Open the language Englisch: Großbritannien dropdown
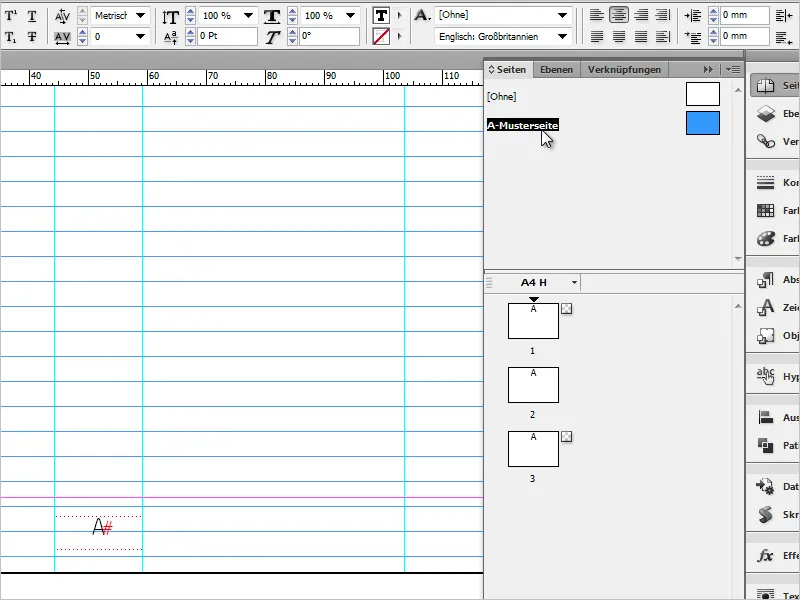 click(x=562, y=37)
